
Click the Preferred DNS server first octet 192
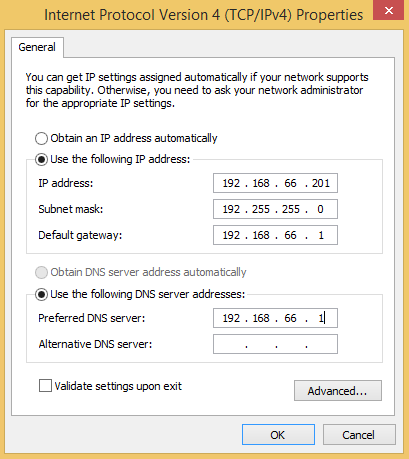click(x=231, y=318)
